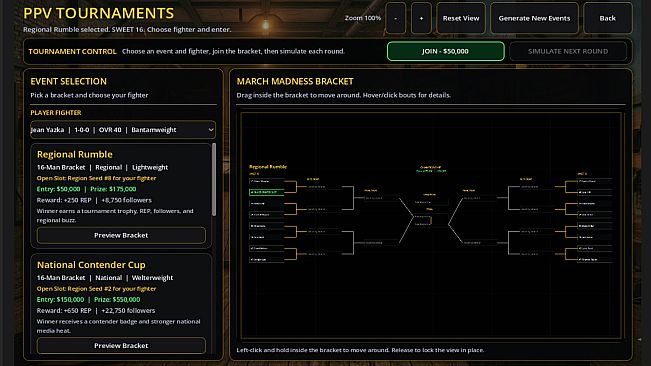
Task: Click the Event Selection heading
Action: [69, 81]
